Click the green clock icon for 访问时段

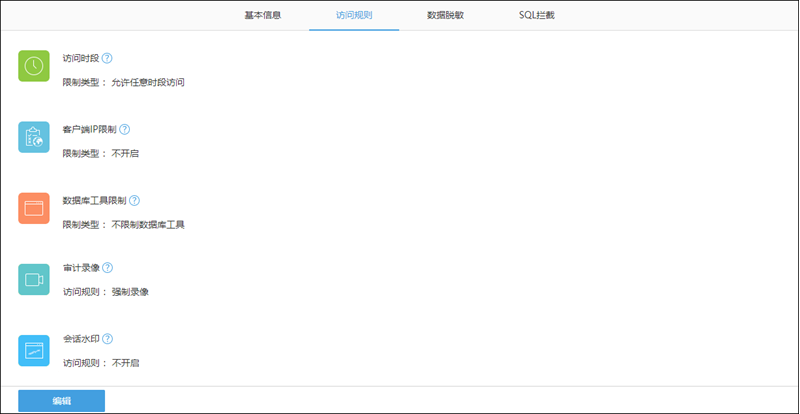(x=34, y=66)
